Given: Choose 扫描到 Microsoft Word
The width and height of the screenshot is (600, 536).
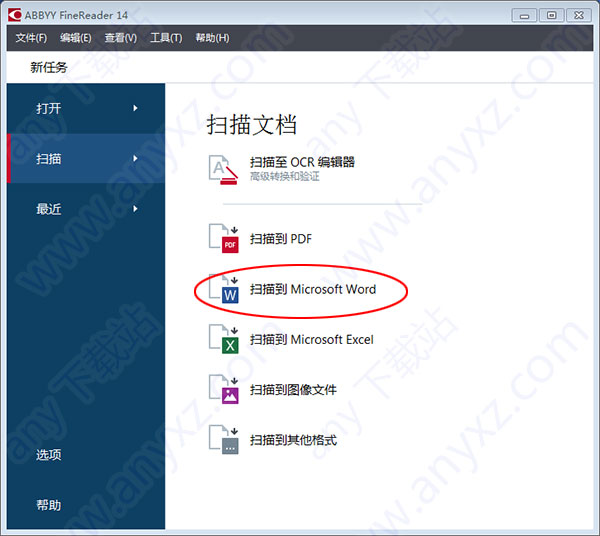Looking at the screenshot, I should (x=313, y=289).
